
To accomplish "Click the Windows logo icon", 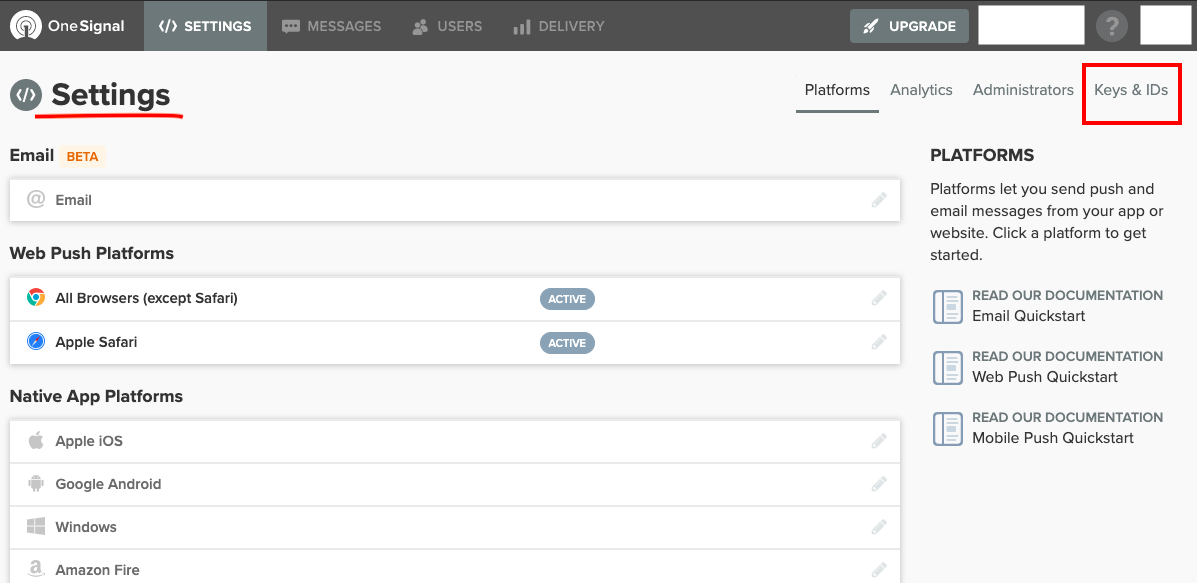I will [x=36, y=527].
